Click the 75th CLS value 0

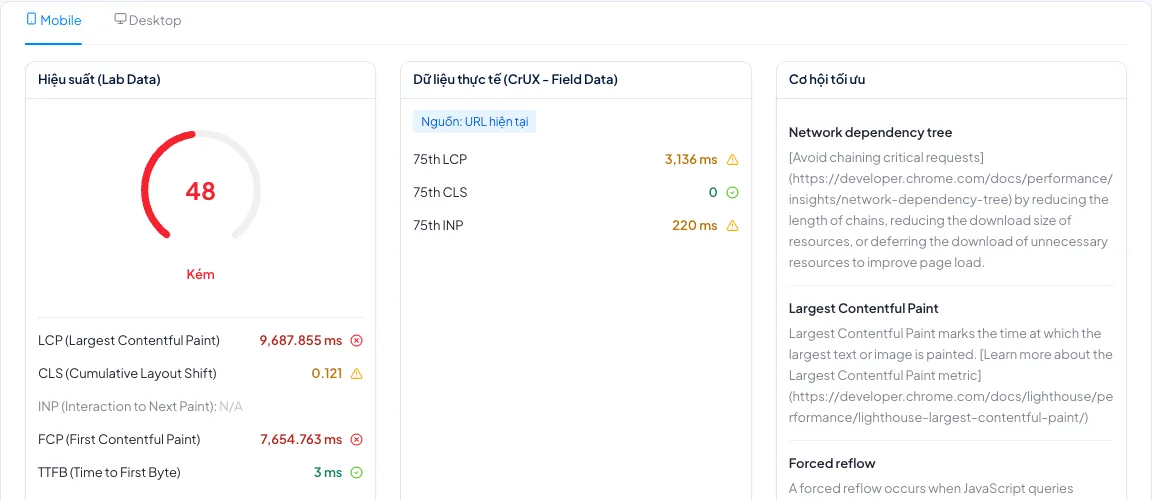pyautogui.click(x=713, y=192)
